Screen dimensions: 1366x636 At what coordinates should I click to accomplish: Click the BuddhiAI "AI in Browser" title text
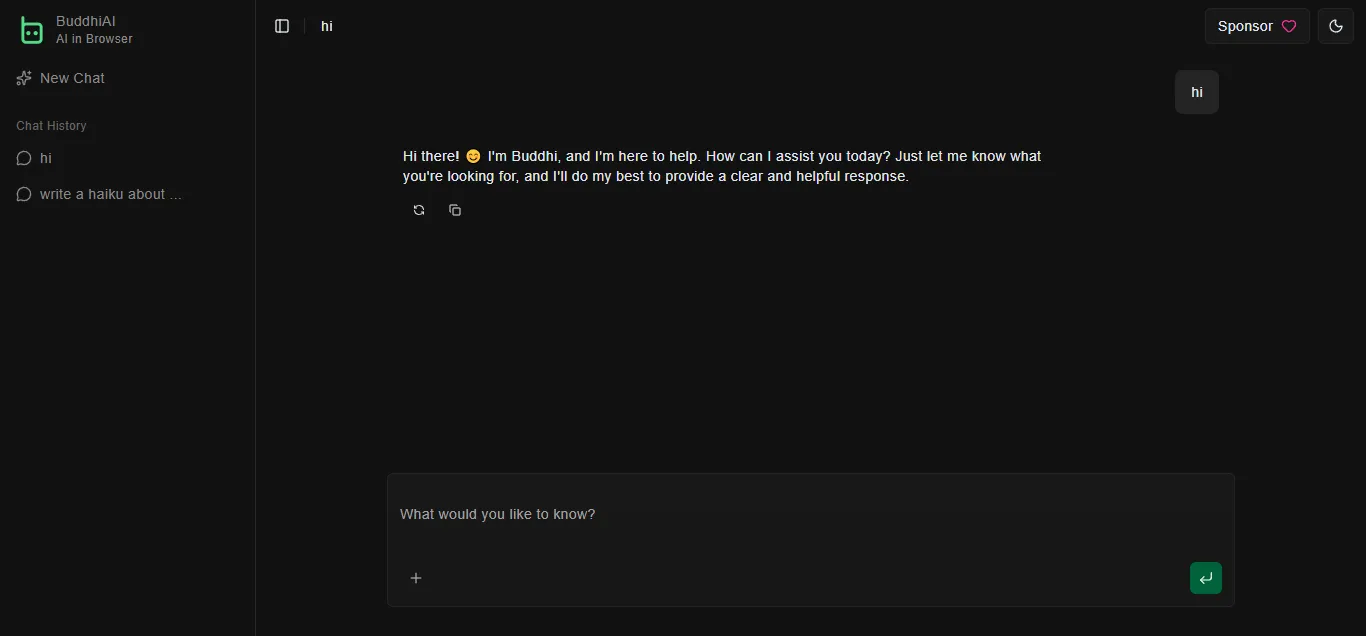click(x=94, y=30)
